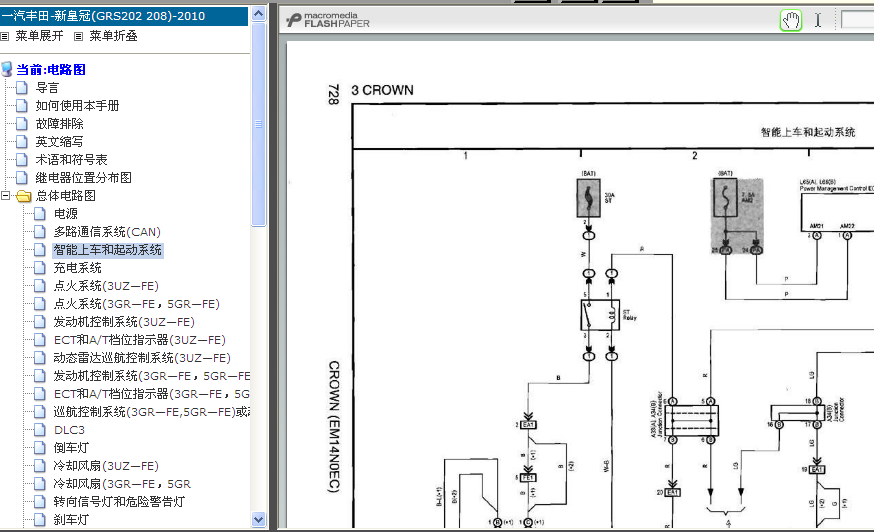This screenshot has width=874, height=532.
Task: Open 多路通信系统(CAN) diagram
Action: pyautogui.click(x=107, y=231)
